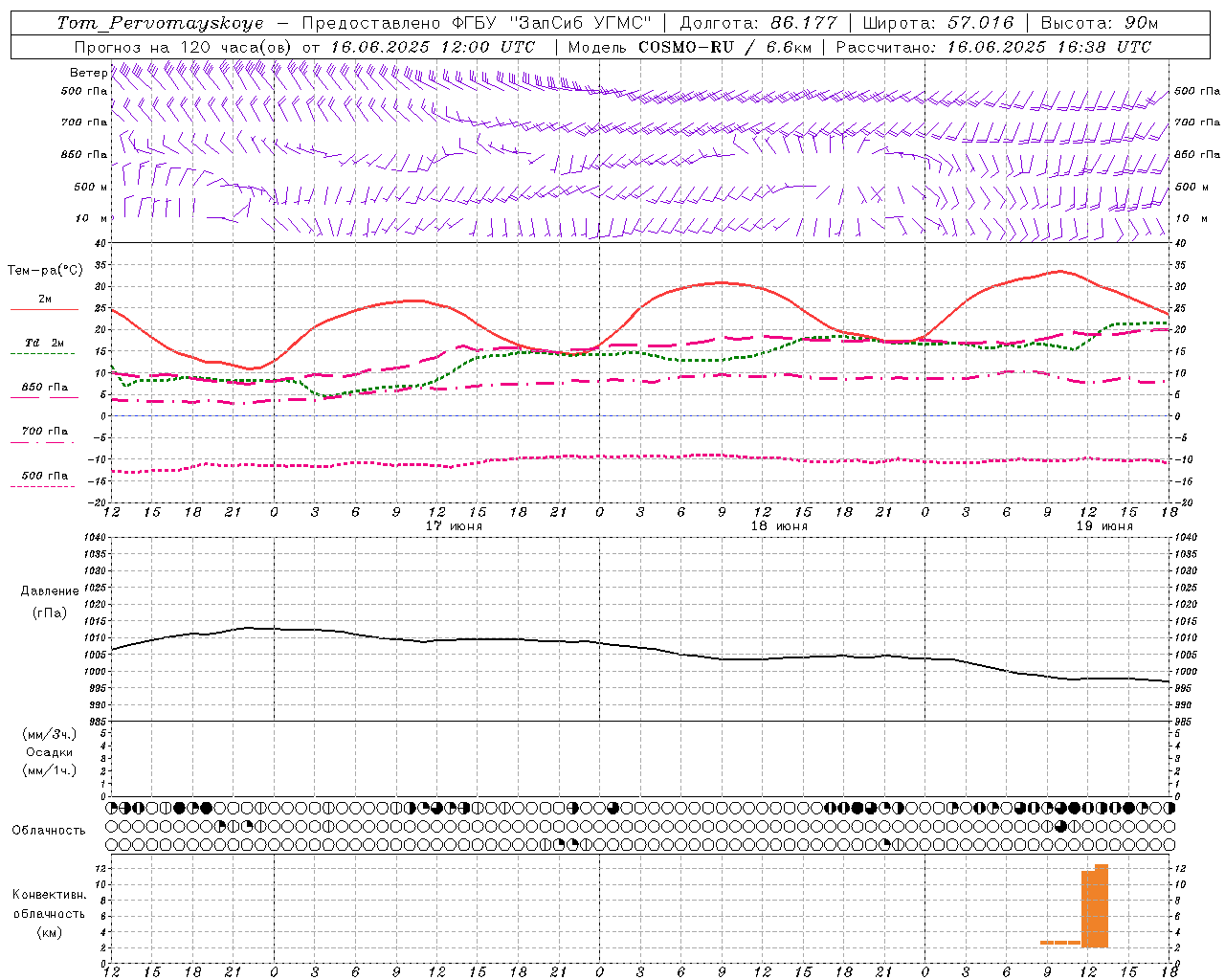Select the longitude value 86.177

[803, 23]
